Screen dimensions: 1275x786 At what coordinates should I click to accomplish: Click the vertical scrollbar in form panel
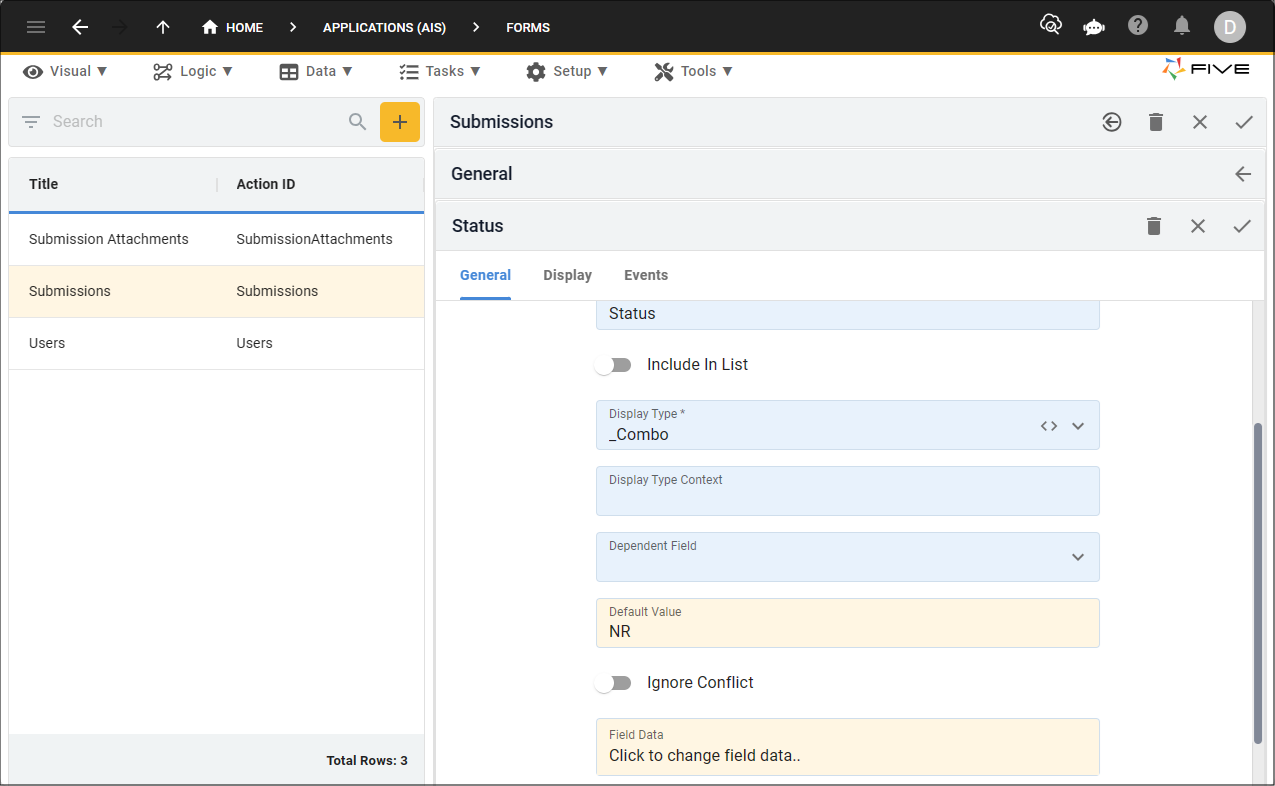(1258, 580)
